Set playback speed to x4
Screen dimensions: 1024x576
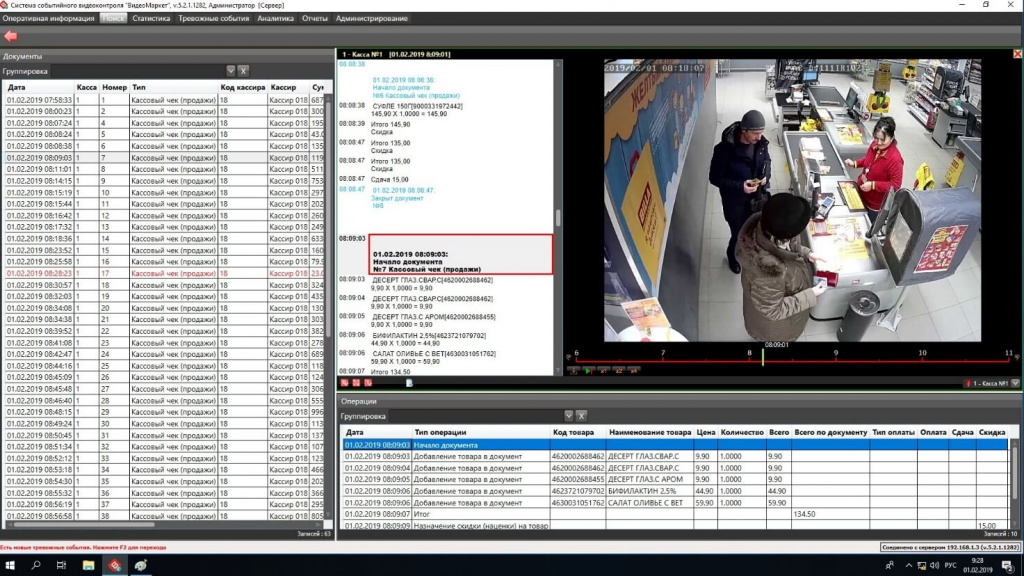pyautogui.click(x=634, y=371)
